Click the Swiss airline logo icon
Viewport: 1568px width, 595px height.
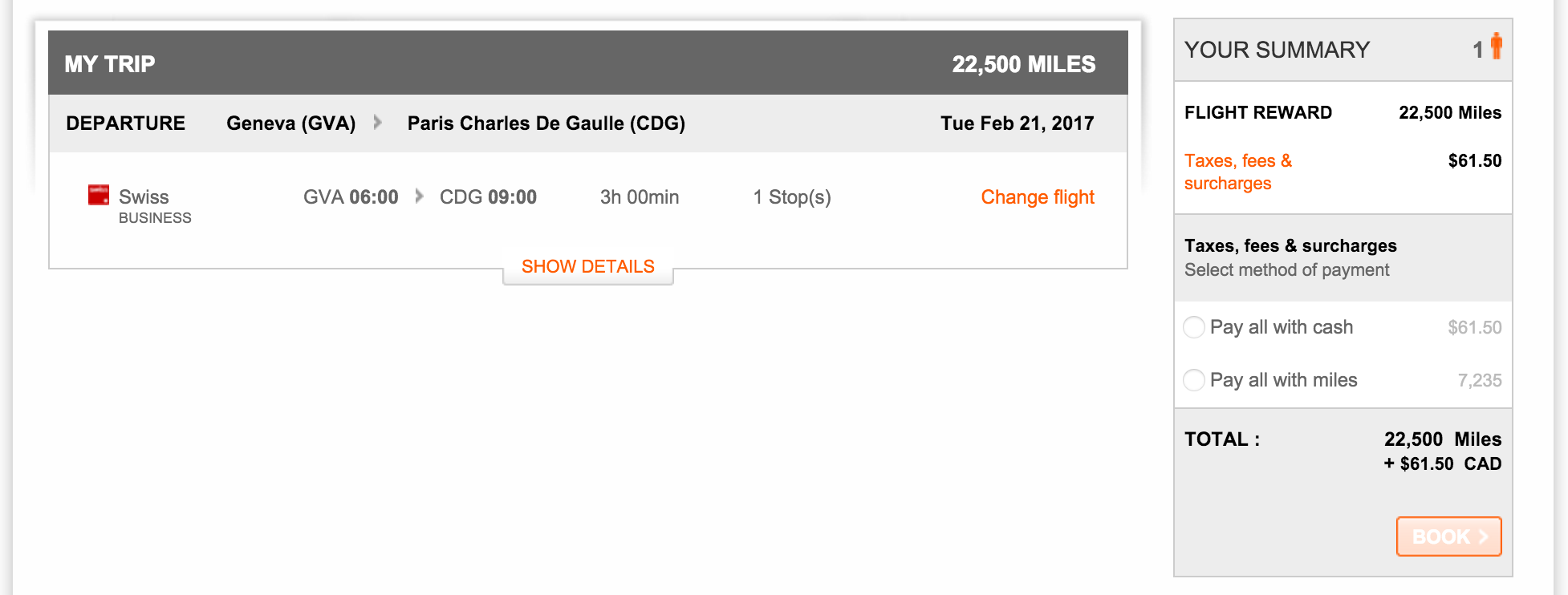[x=99, y=195]
